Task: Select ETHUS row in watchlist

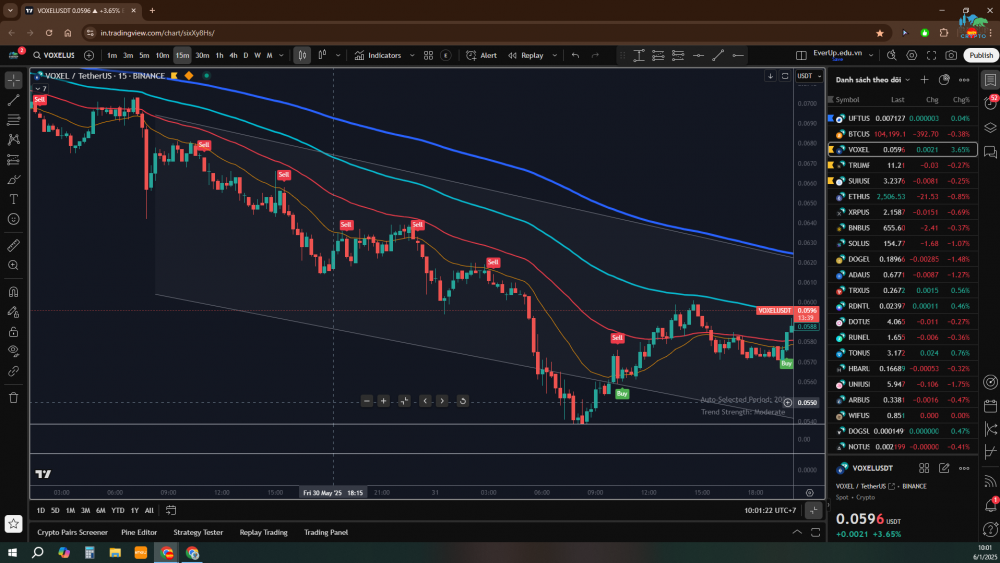Action: (x=902, y=196)
